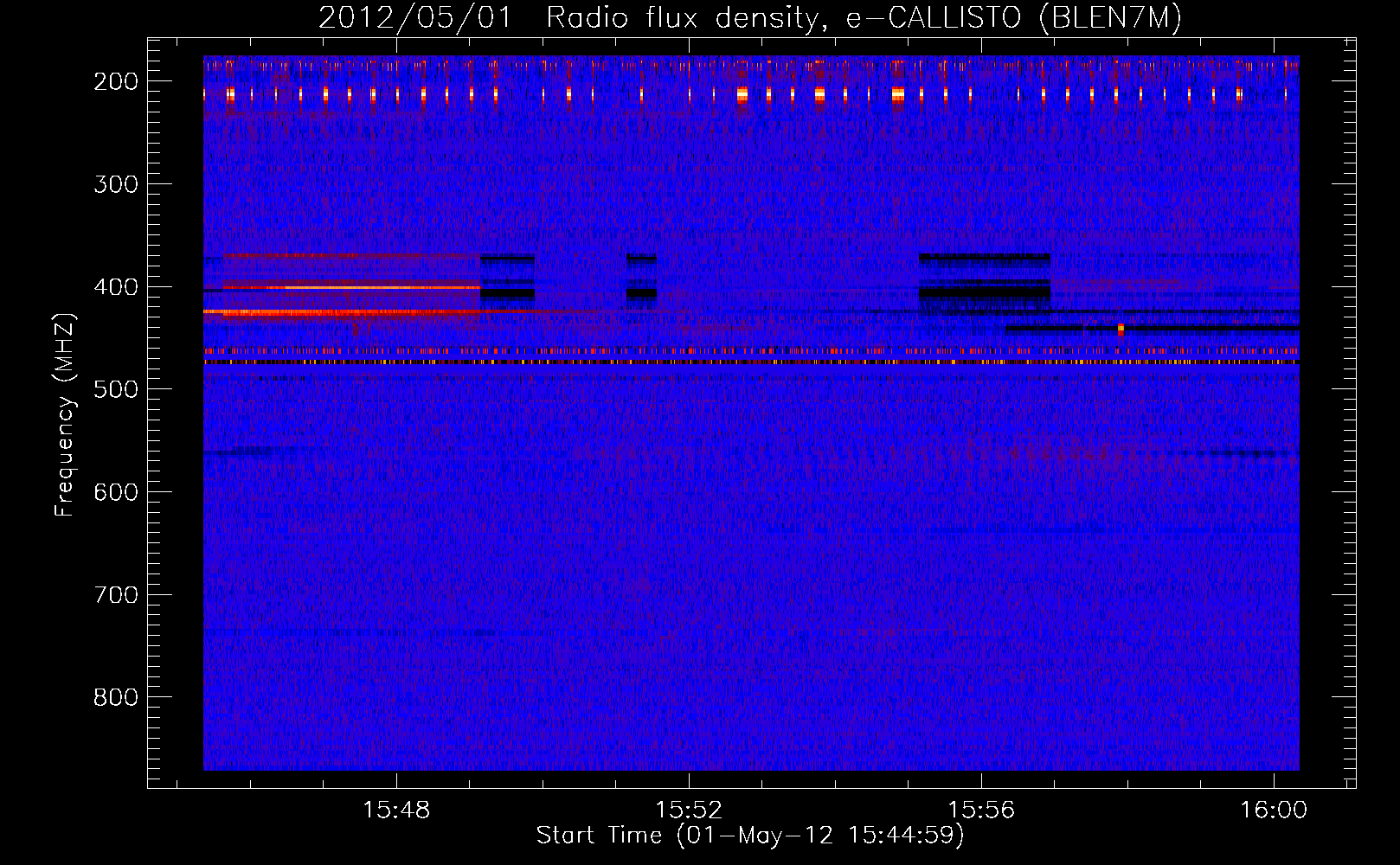Click the 200 frequency tick label
The image size is (1400, 865).
pos(116,81)
